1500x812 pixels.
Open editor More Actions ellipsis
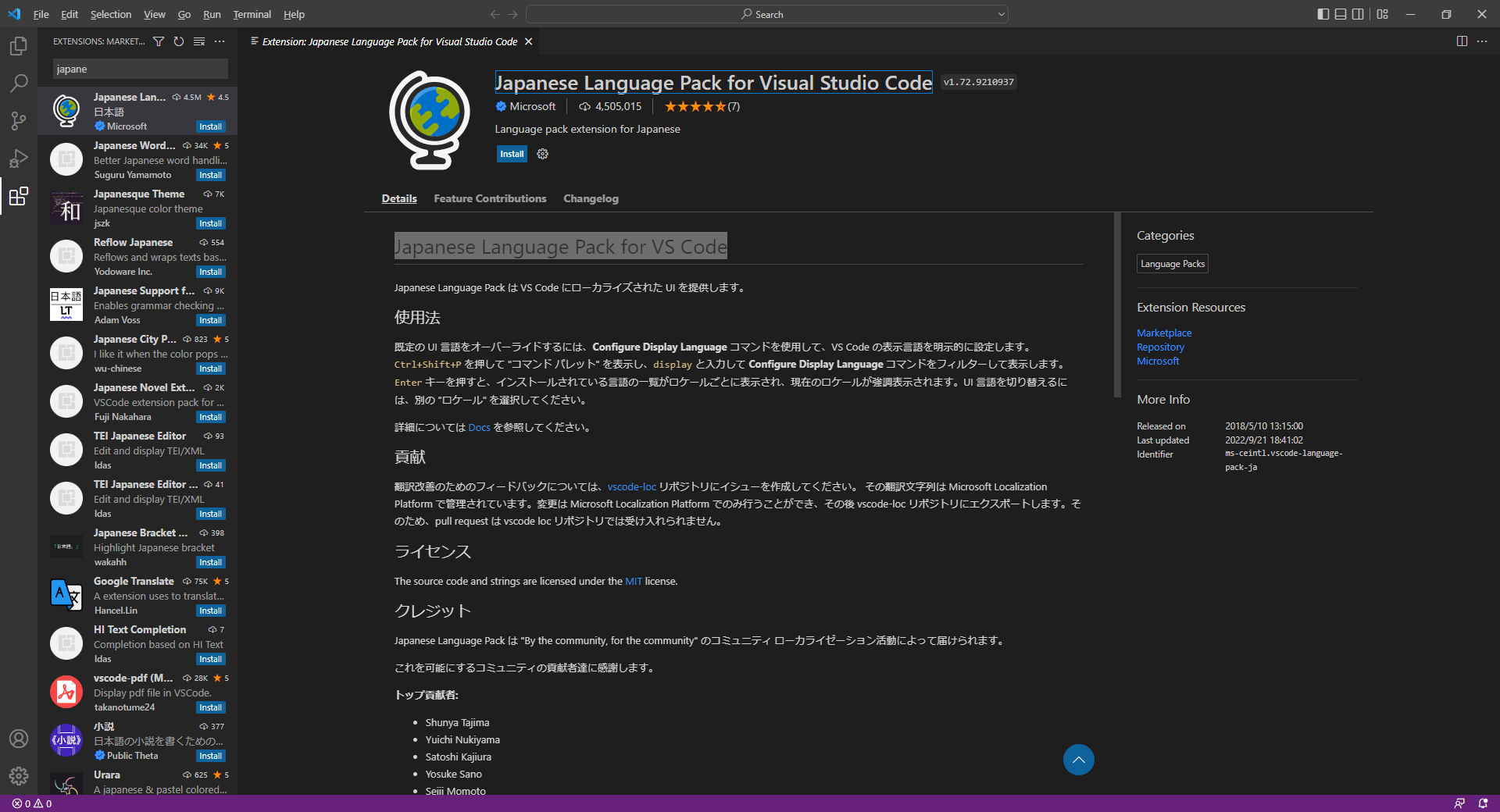point(1482,41)
